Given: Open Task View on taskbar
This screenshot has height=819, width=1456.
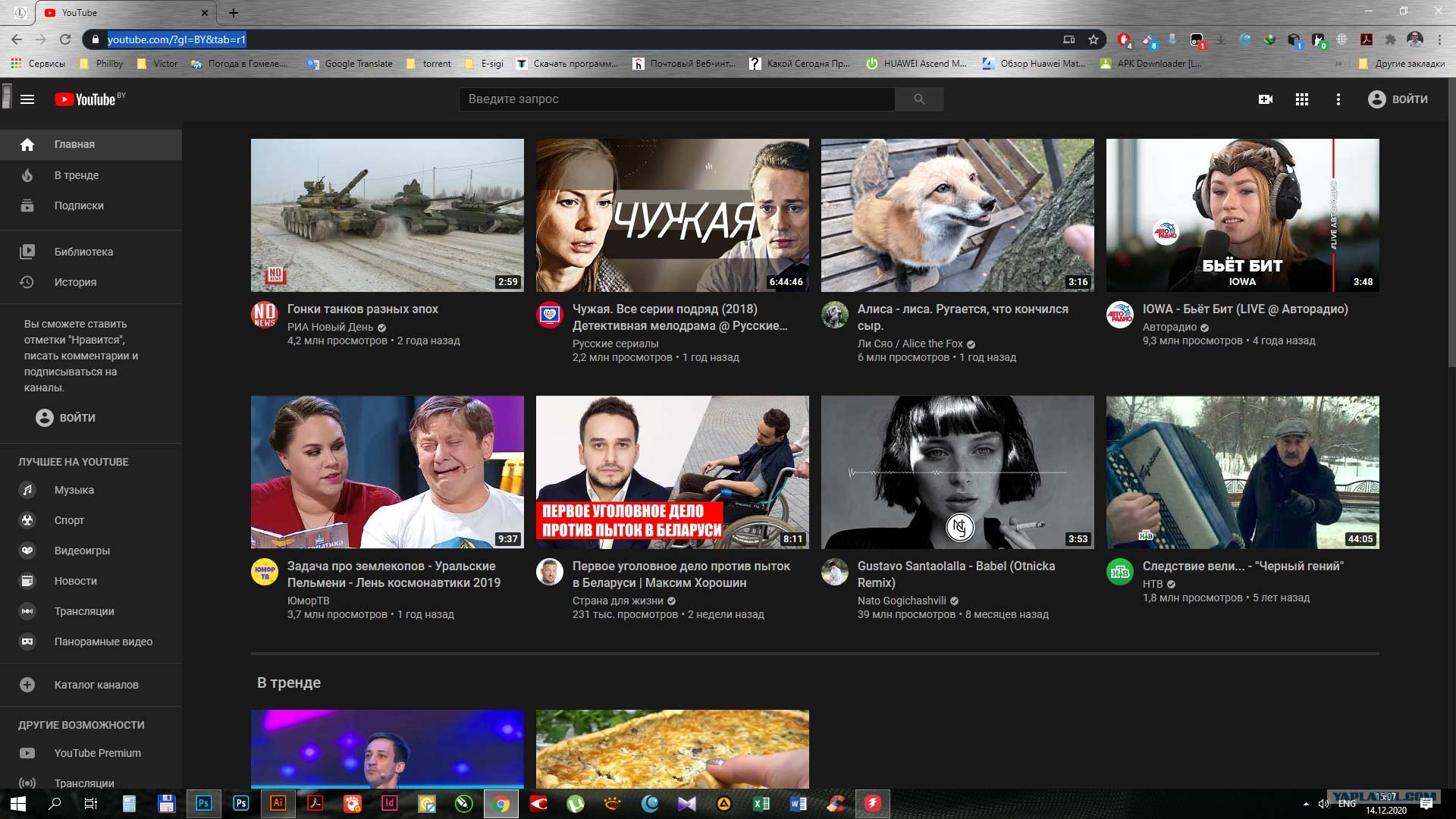Looking at the screenshot, I should click(x=90, y=803).
